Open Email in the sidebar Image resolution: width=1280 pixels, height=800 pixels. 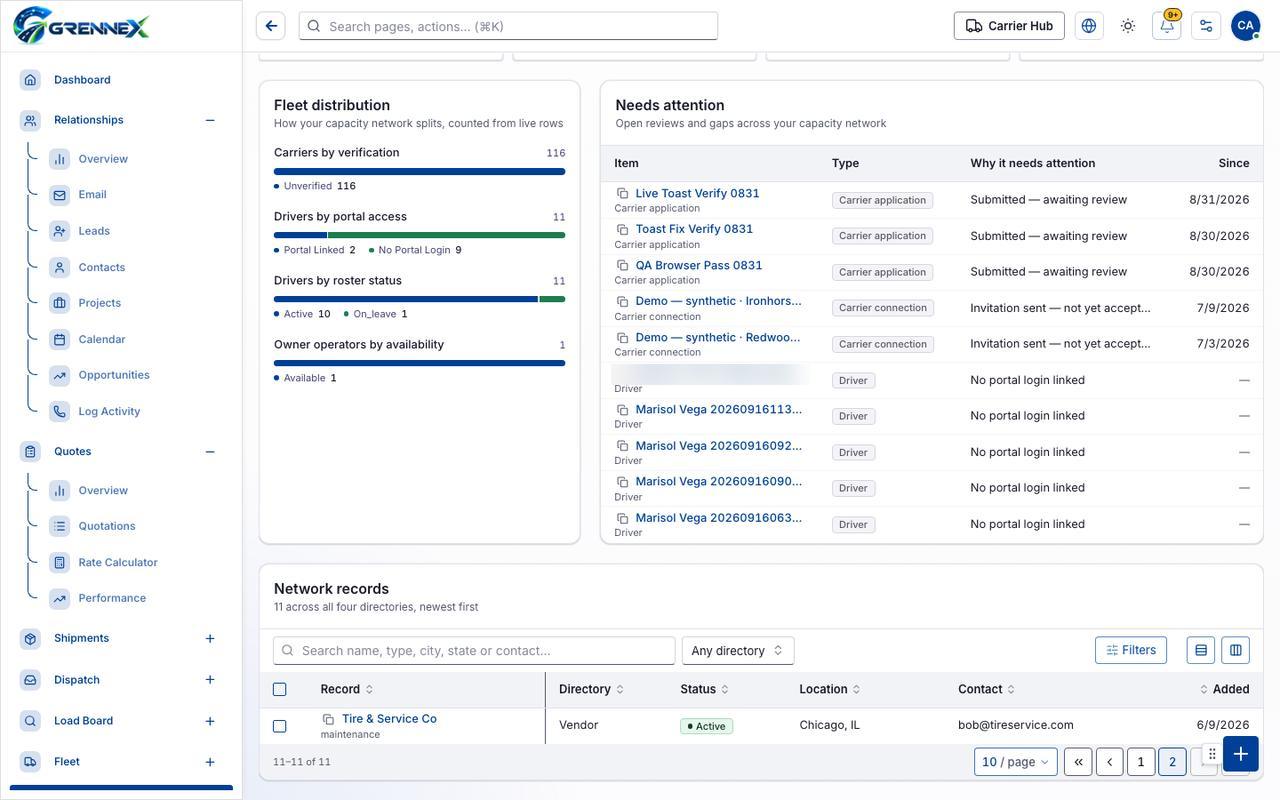tap(92, 195)
